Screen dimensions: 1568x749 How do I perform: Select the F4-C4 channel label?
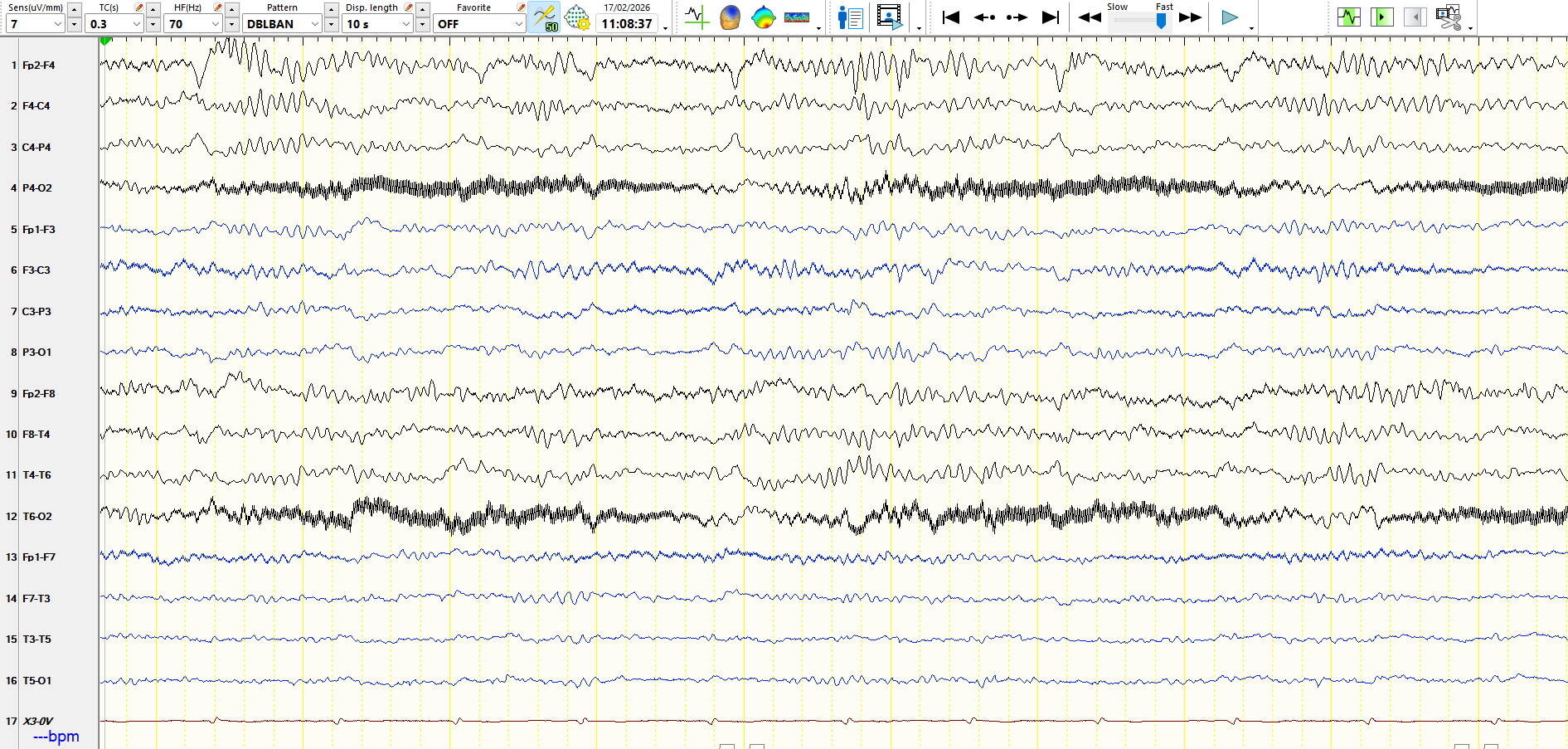point(36,106)
